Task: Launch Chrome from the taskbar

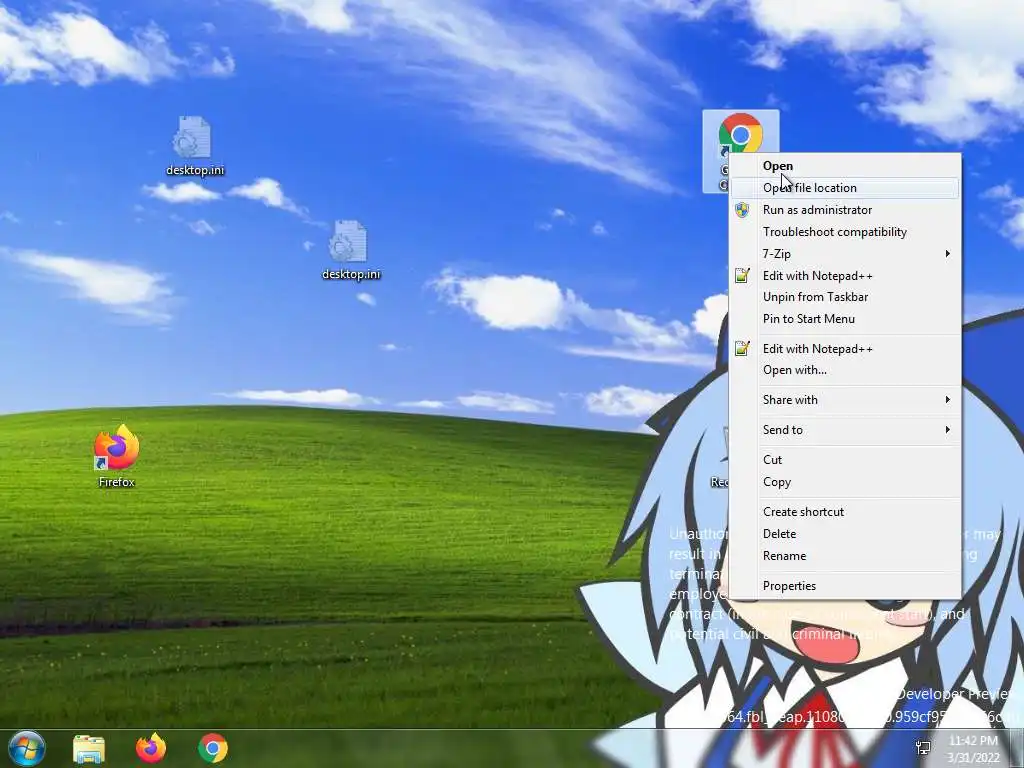Action: click(213, 748)
